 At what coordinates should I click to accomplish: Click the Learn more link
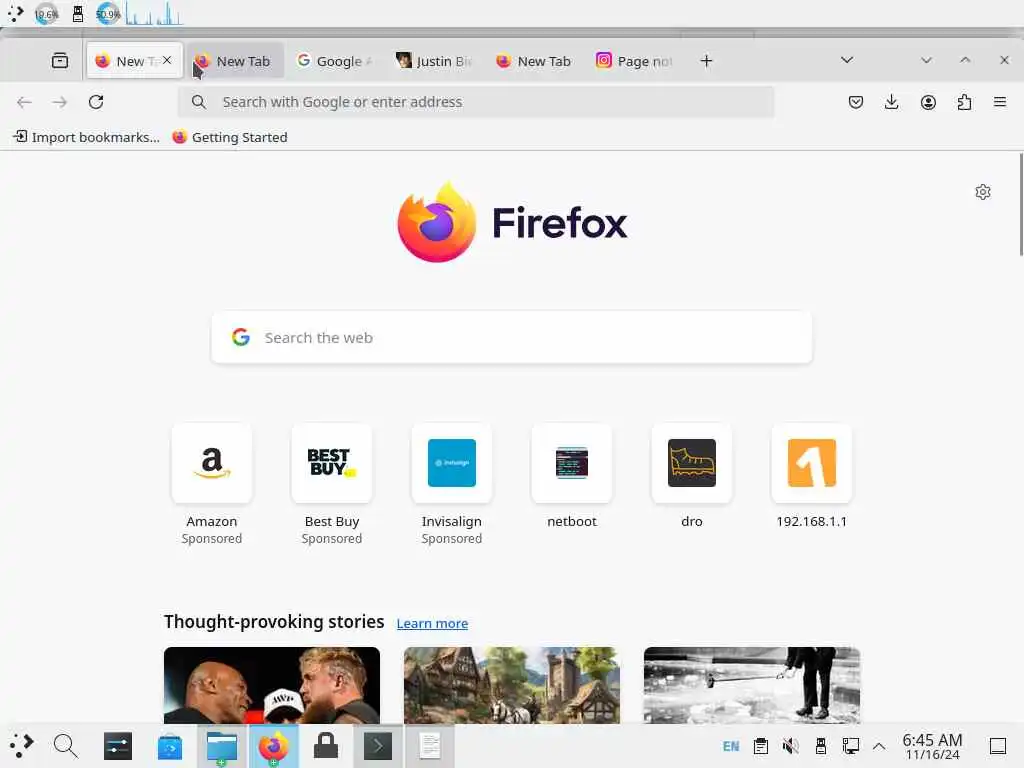pos(432,623)
